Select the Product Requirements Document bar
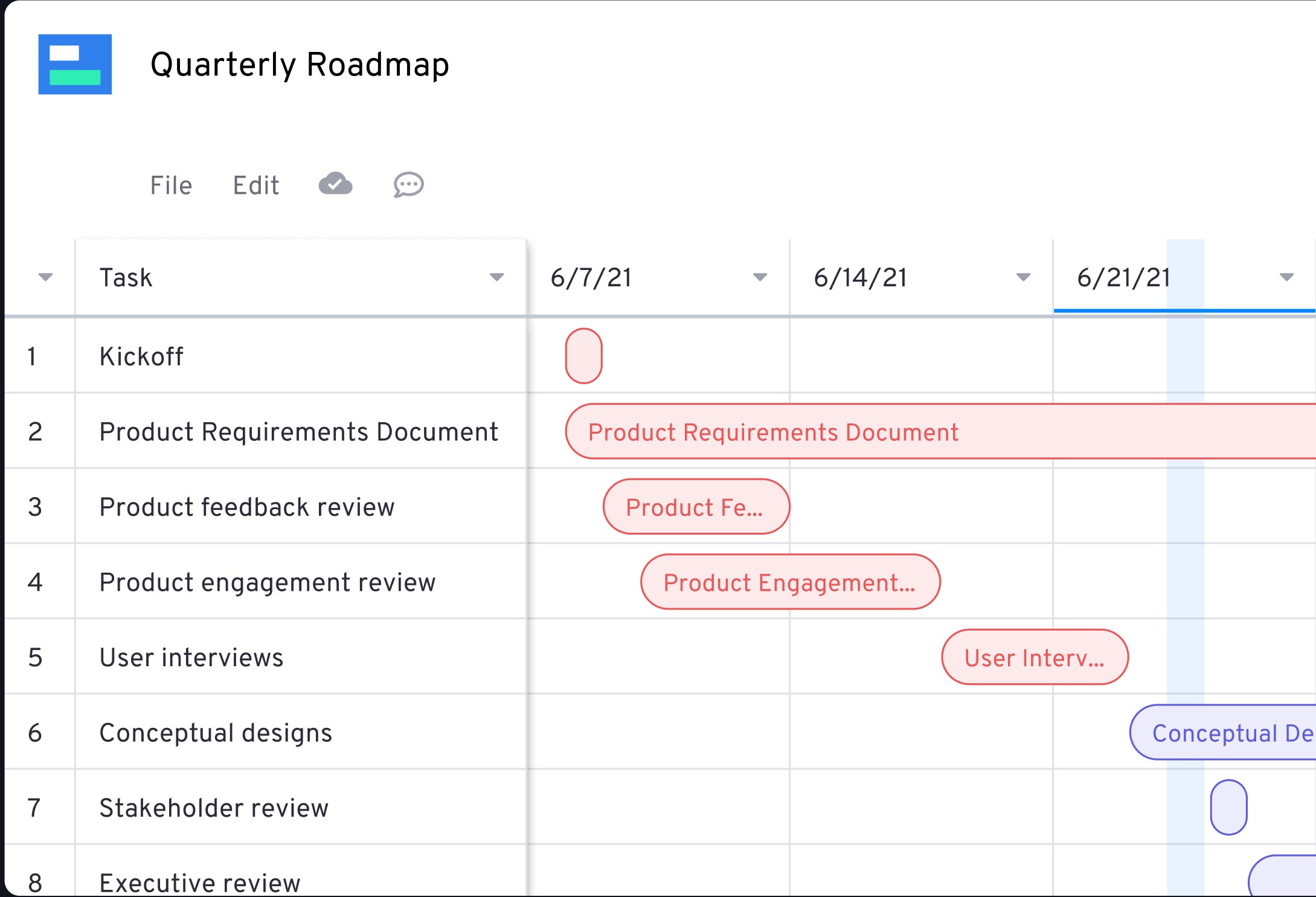This screenshot has width=1316, height=897. (x=846, y=431)
